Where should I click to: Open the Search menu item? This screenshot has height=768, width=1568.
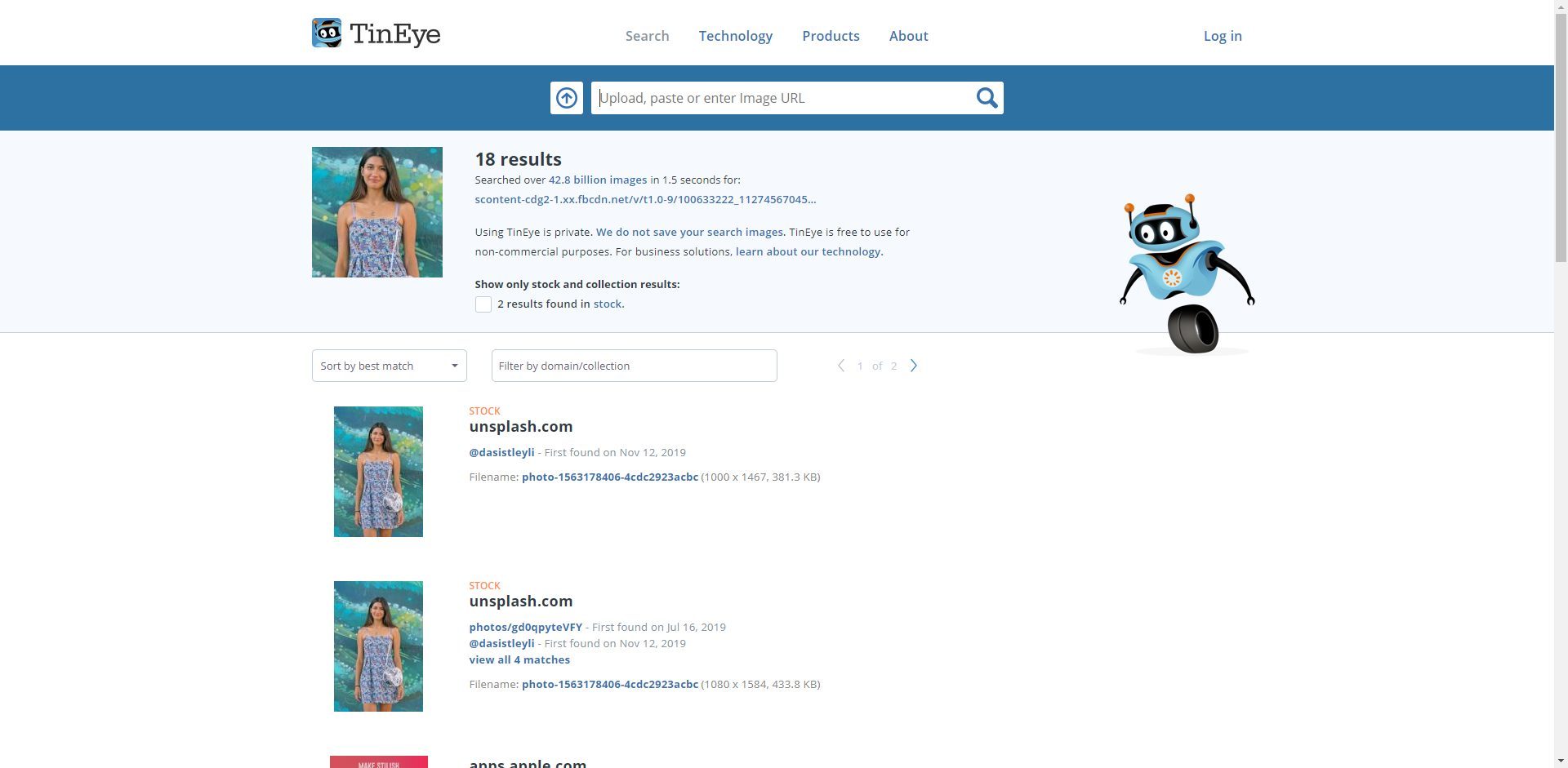pos(647,36)
